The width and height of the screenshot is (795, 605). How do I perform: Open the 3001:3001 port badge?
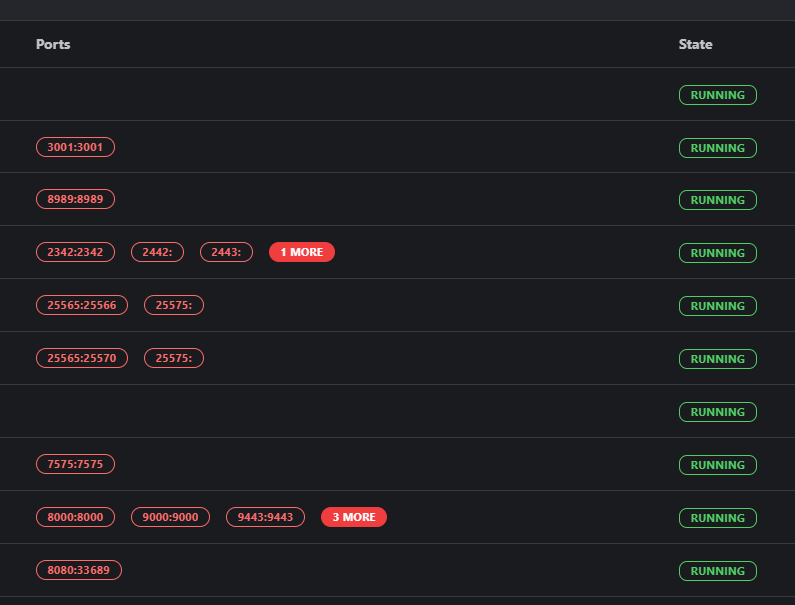(x=75, y=147)
